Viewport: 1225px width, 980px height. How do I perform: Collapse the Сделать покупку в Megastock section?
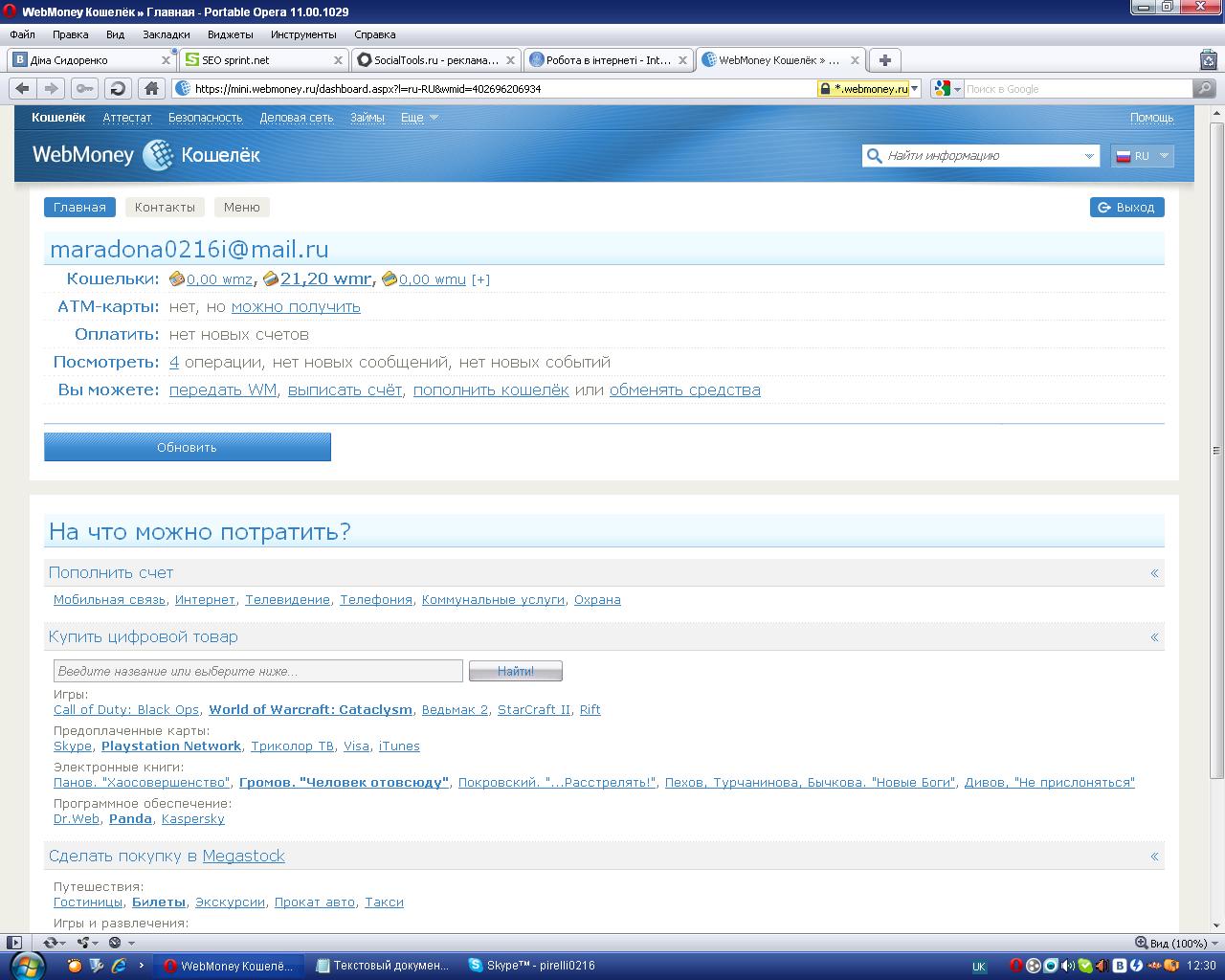tap(1154, 857)
